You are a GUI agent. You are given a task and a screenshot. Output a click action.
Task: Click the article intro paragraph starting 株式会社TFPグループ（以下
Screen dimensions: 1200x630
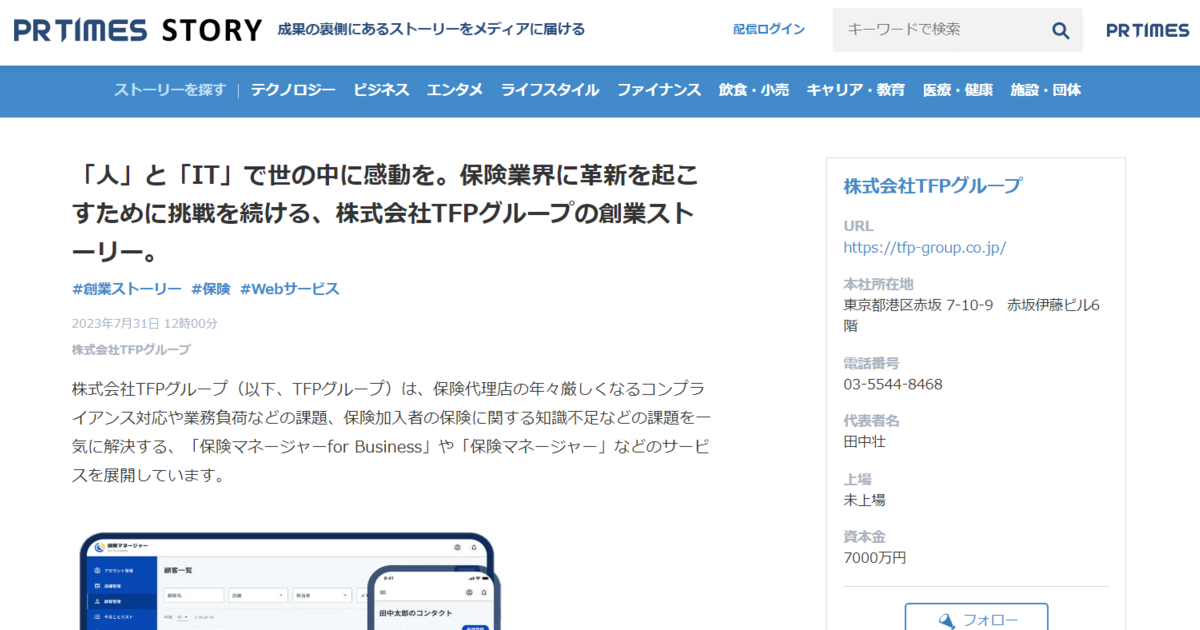coord(391,431)
